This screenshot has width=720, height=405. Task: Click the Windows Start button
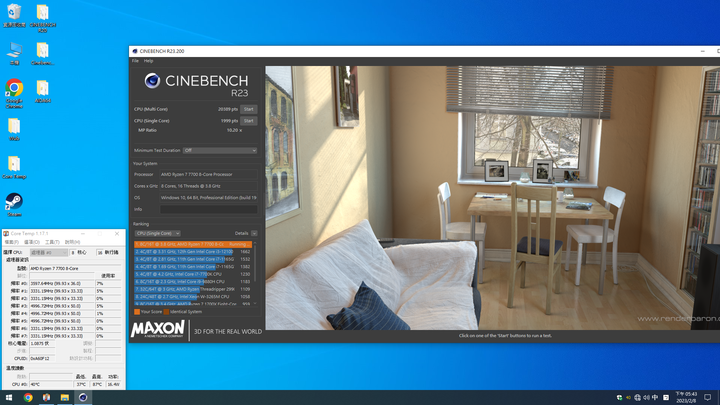tap(9, 398)
